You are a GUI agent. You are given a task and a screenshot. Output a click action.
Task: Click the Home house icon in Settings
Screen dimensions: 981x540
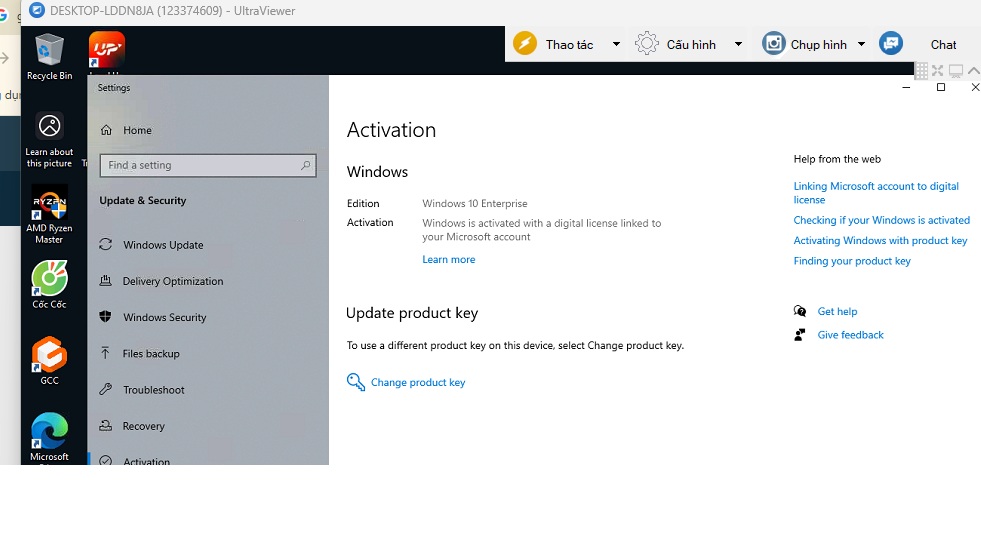[106, 130]
